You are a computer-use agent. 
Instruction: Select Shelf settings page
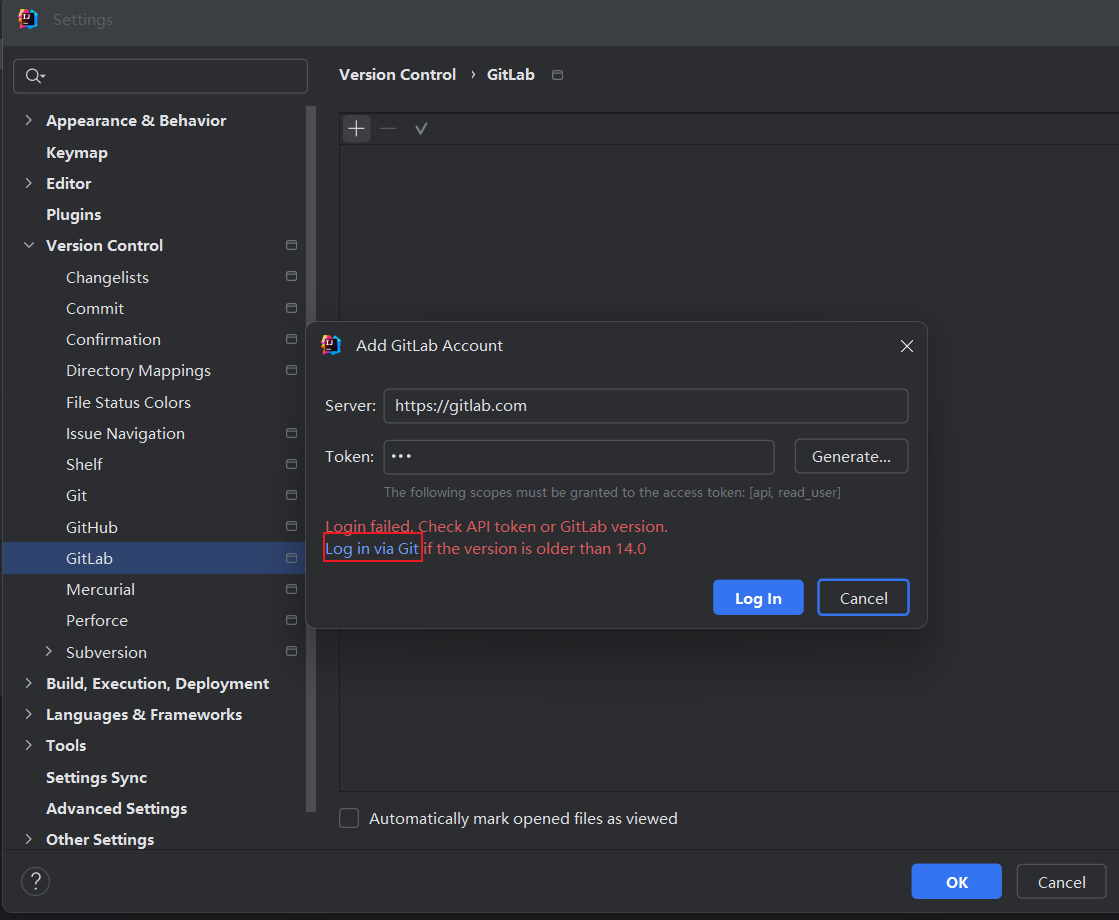pos(84,465)
